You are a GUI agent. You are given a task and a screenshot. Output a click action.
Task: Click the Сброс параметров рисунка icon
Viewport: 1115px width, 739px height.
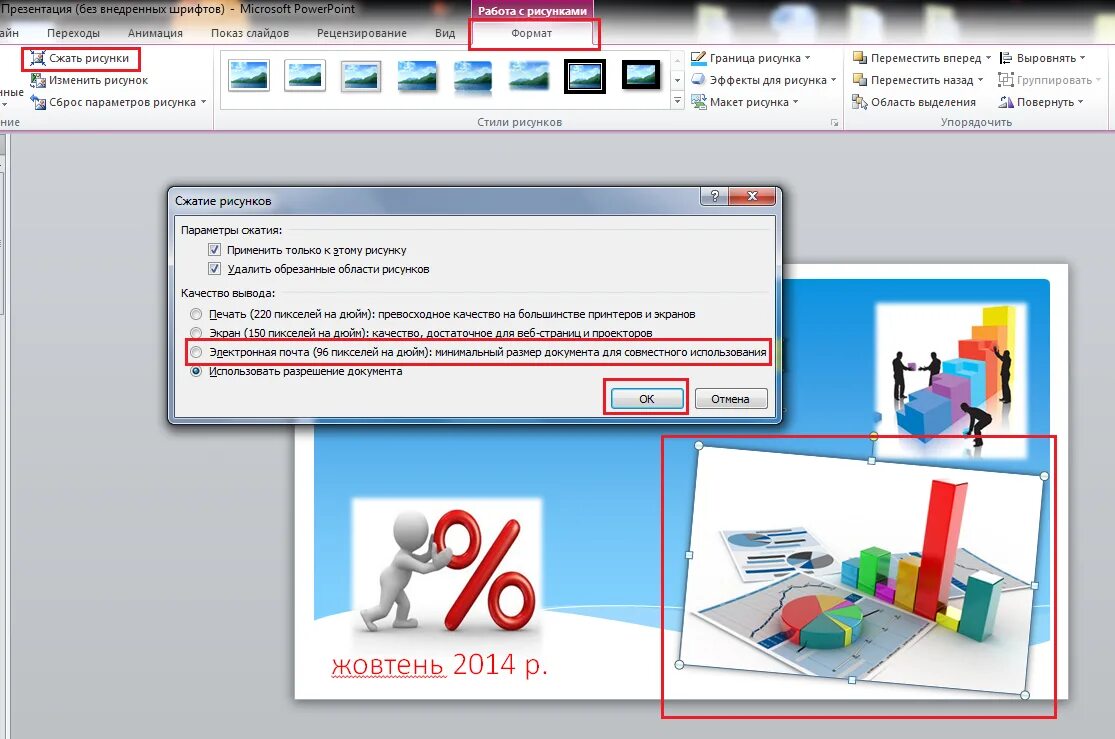pos(38,102)
